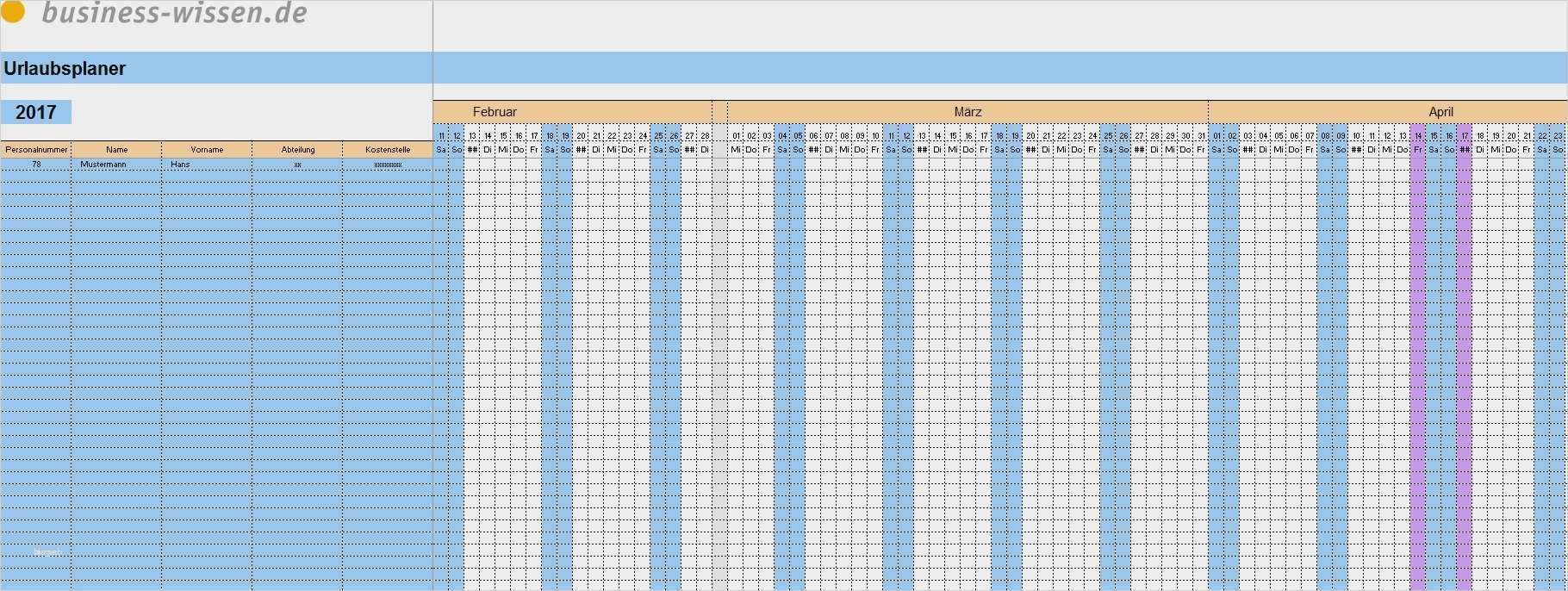
Task: Click the purple day 17 header in April
Action: [x=1465, y=136]
